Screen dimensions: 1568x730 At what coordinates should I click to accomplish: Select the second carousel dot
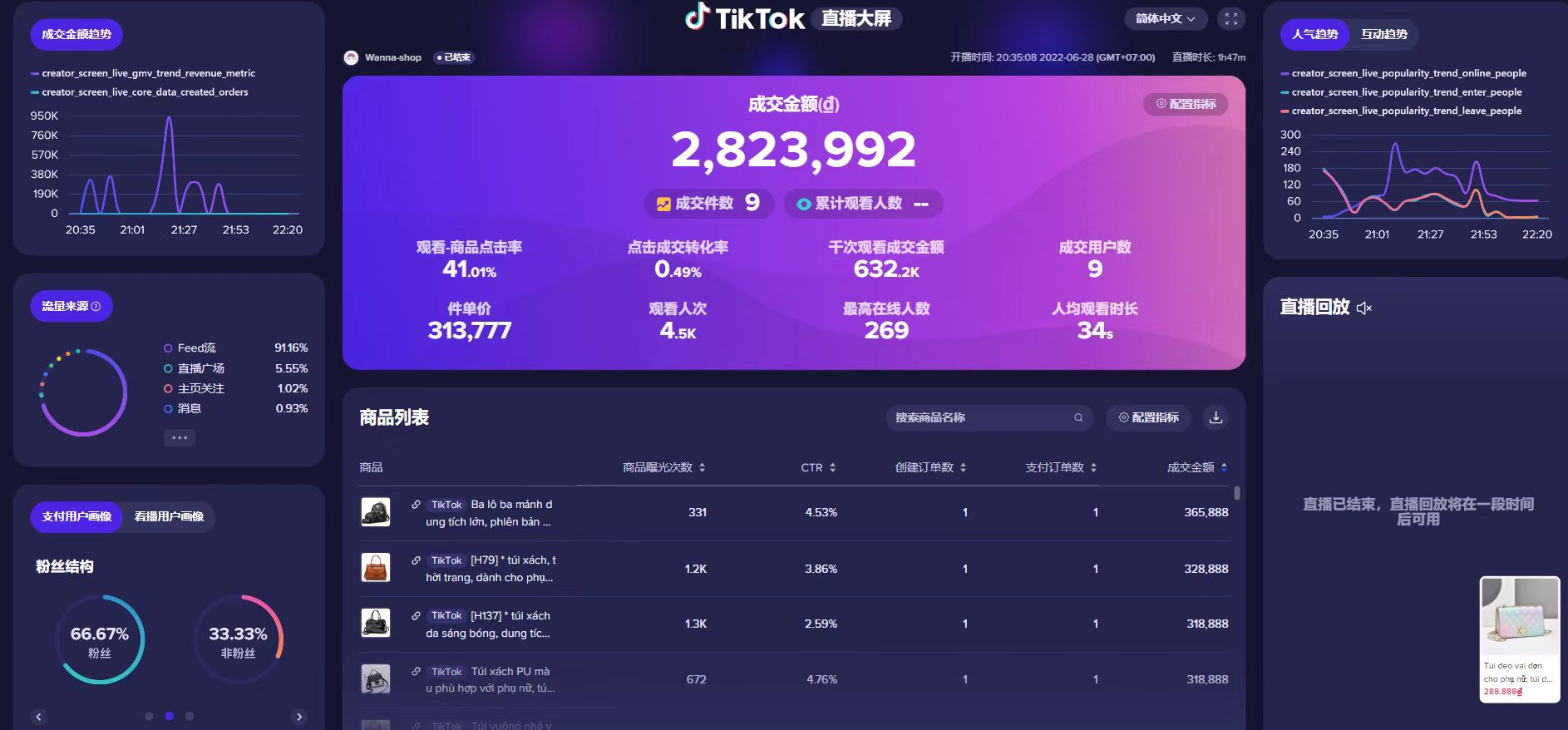170,716
